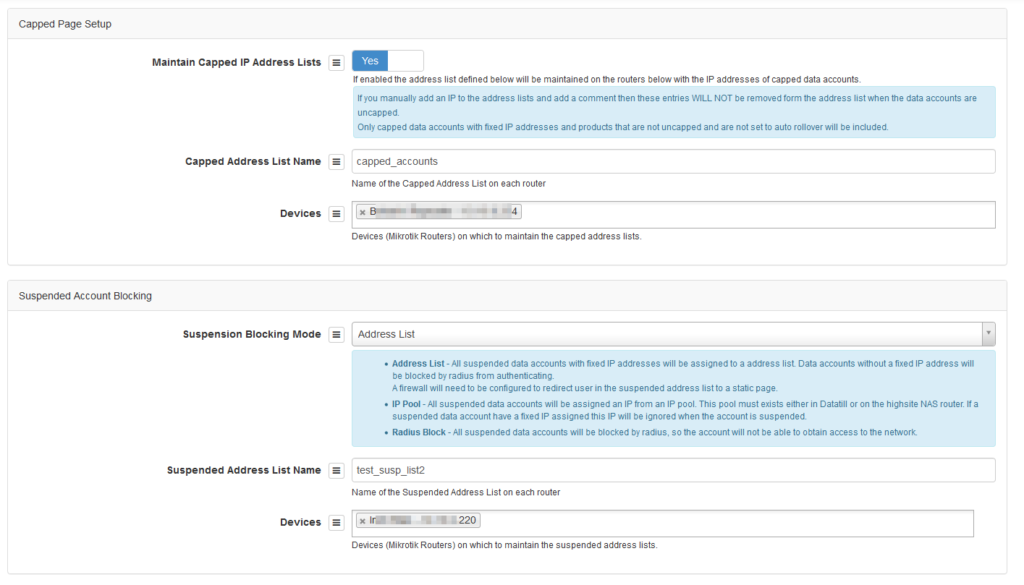Click the 'If enabled the address list' description

click(x=607, y=80)
